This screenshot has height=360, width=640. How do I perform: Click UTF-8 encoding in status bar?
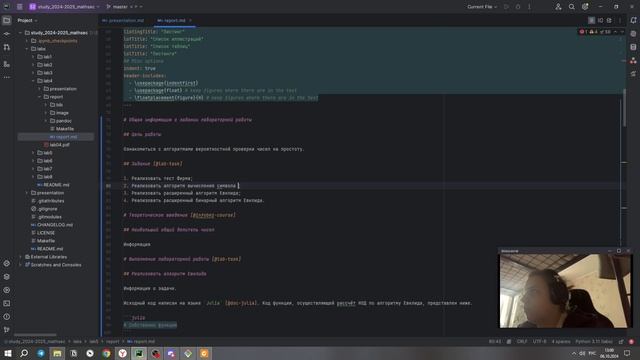click(539, 341)
